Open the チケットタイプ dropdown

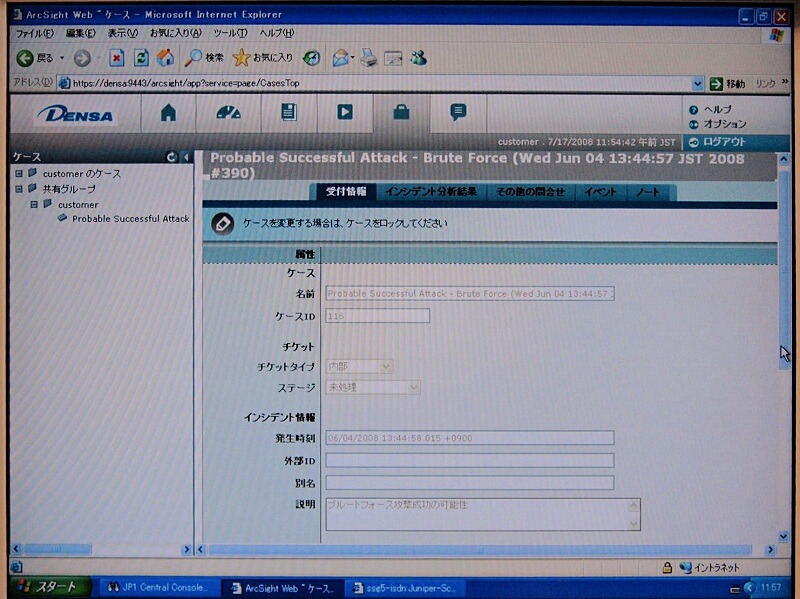coord(359,366)
